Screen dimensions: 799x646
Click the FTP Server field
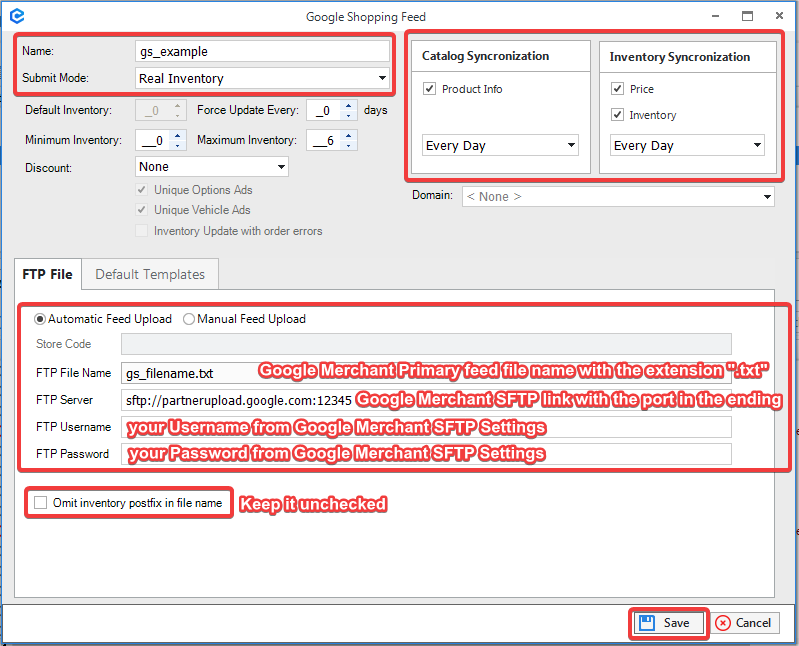426,400
